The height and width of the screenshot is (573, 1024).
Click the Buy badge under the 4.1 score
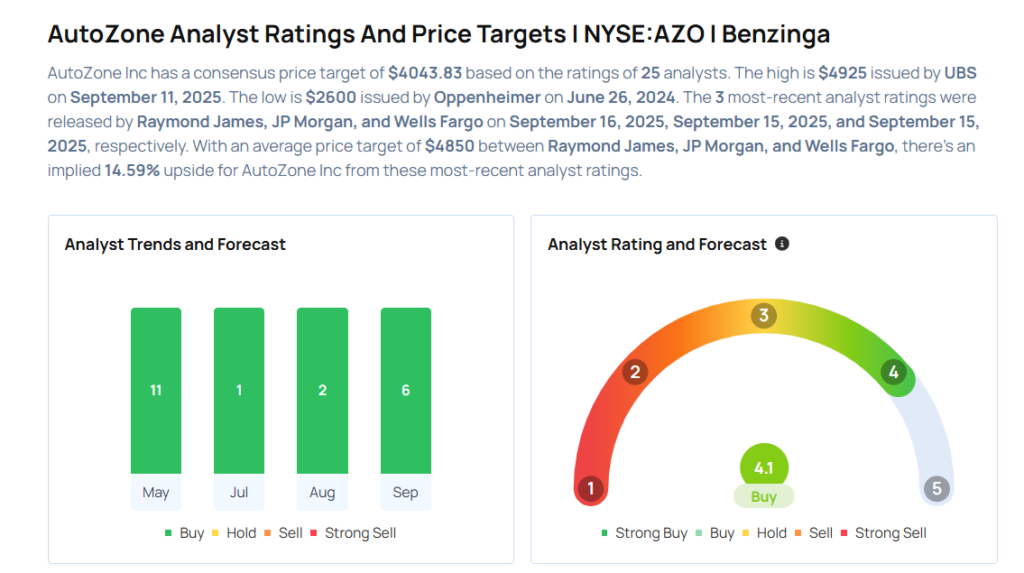click(x=764, y=496)
